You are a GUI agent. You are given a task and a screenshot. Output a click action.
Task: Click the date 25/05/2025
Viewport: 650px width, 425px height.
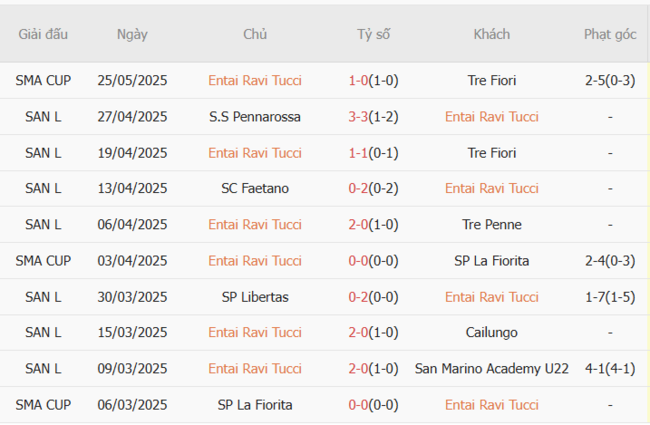132,81
